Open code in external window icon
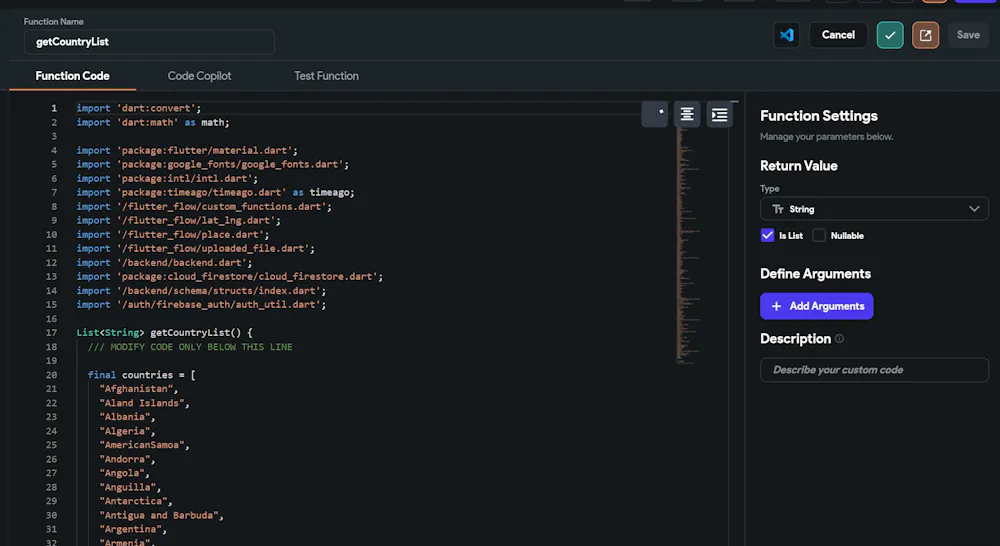 [x=925, y=35]
